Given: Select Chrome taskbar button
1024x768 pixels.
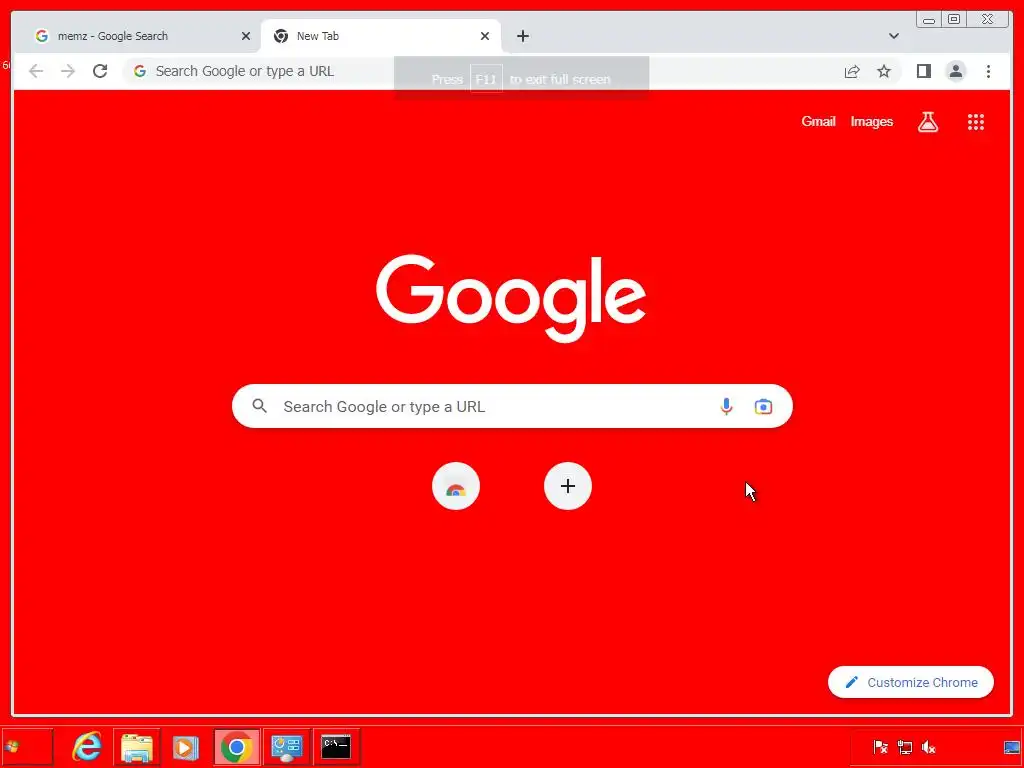Looking at the screenshot, I should click(237, 746).
